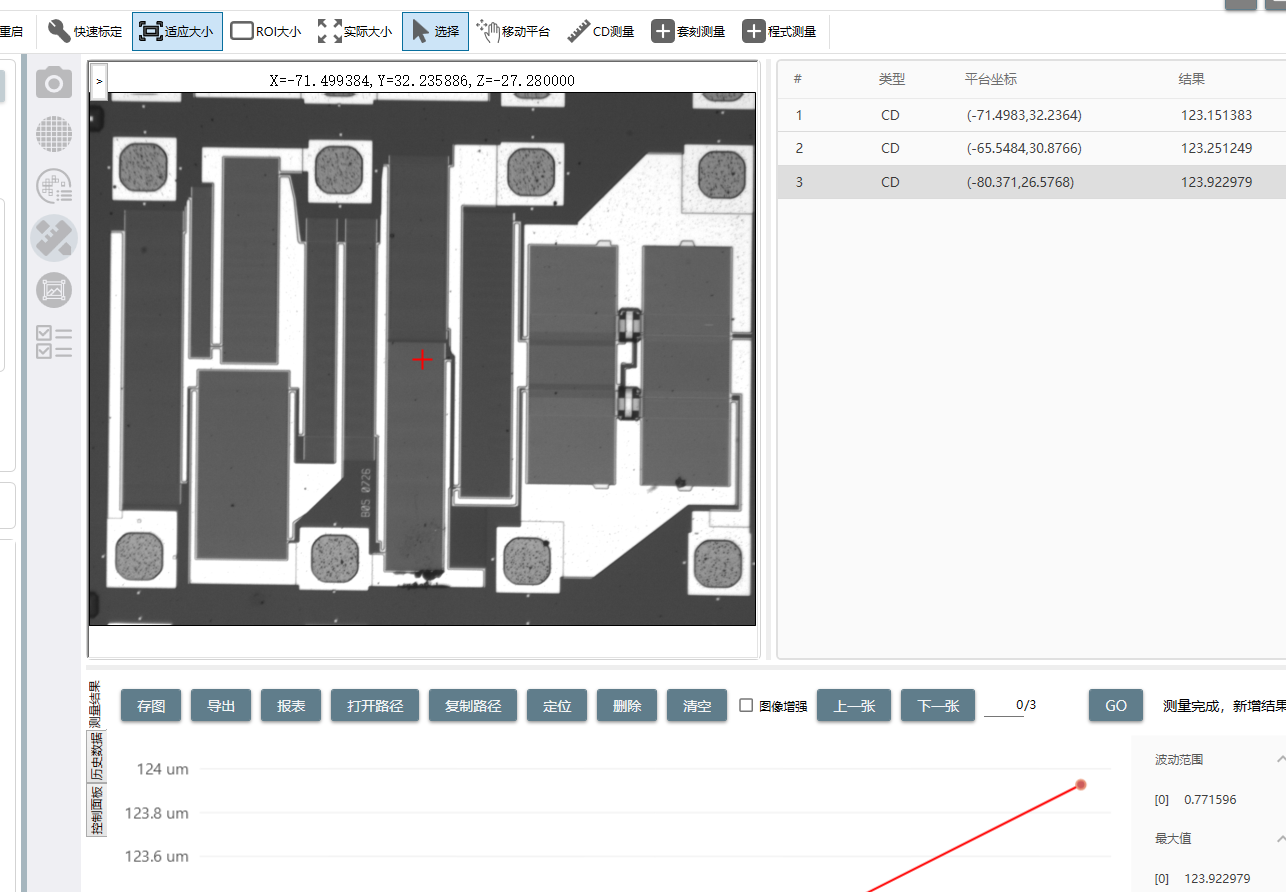
Task: Switch to the 历史数据 vertical tab
Action: click(x=96, y=756)
